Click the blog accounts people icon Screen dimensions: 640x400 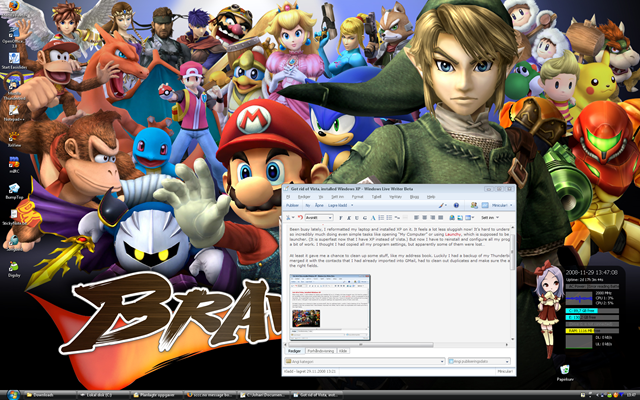(x=474, y=205)
